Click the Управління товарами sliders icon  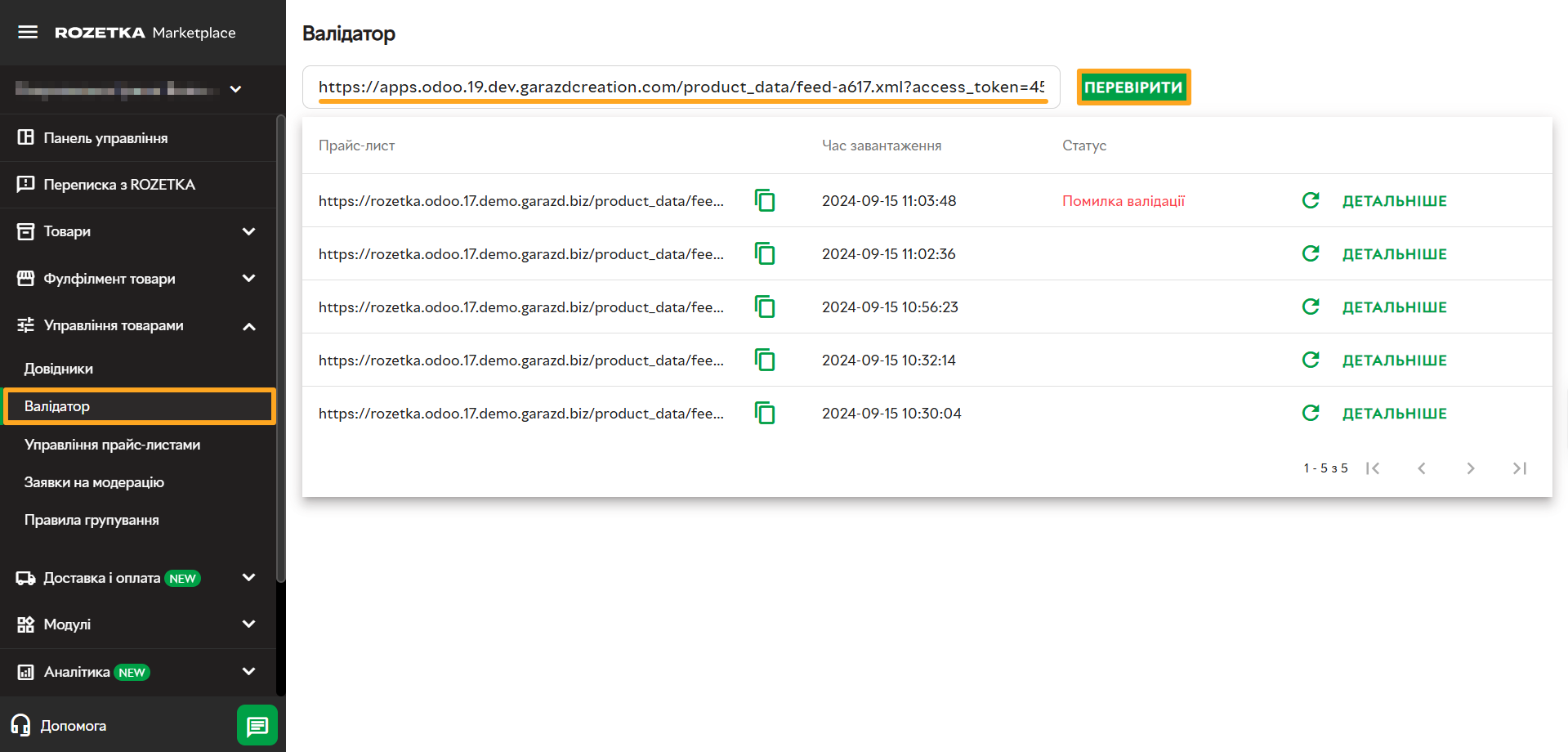pos(26,325)
